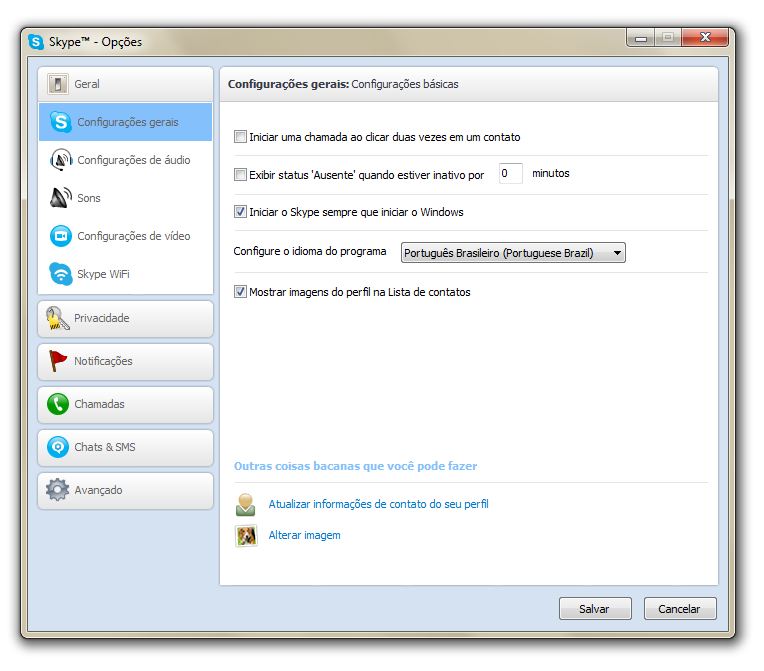764x671 pixels.
Task: Click the Skype WiFi icon
Action: (61, 274)
